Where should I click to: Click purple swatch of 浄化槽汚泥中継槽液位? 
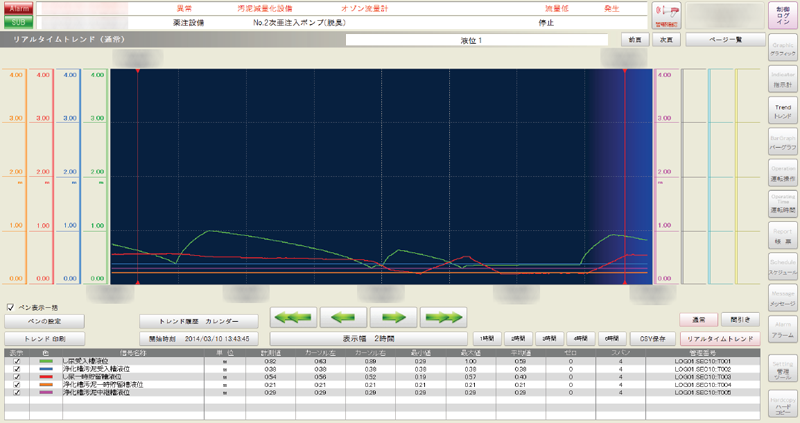46,392
